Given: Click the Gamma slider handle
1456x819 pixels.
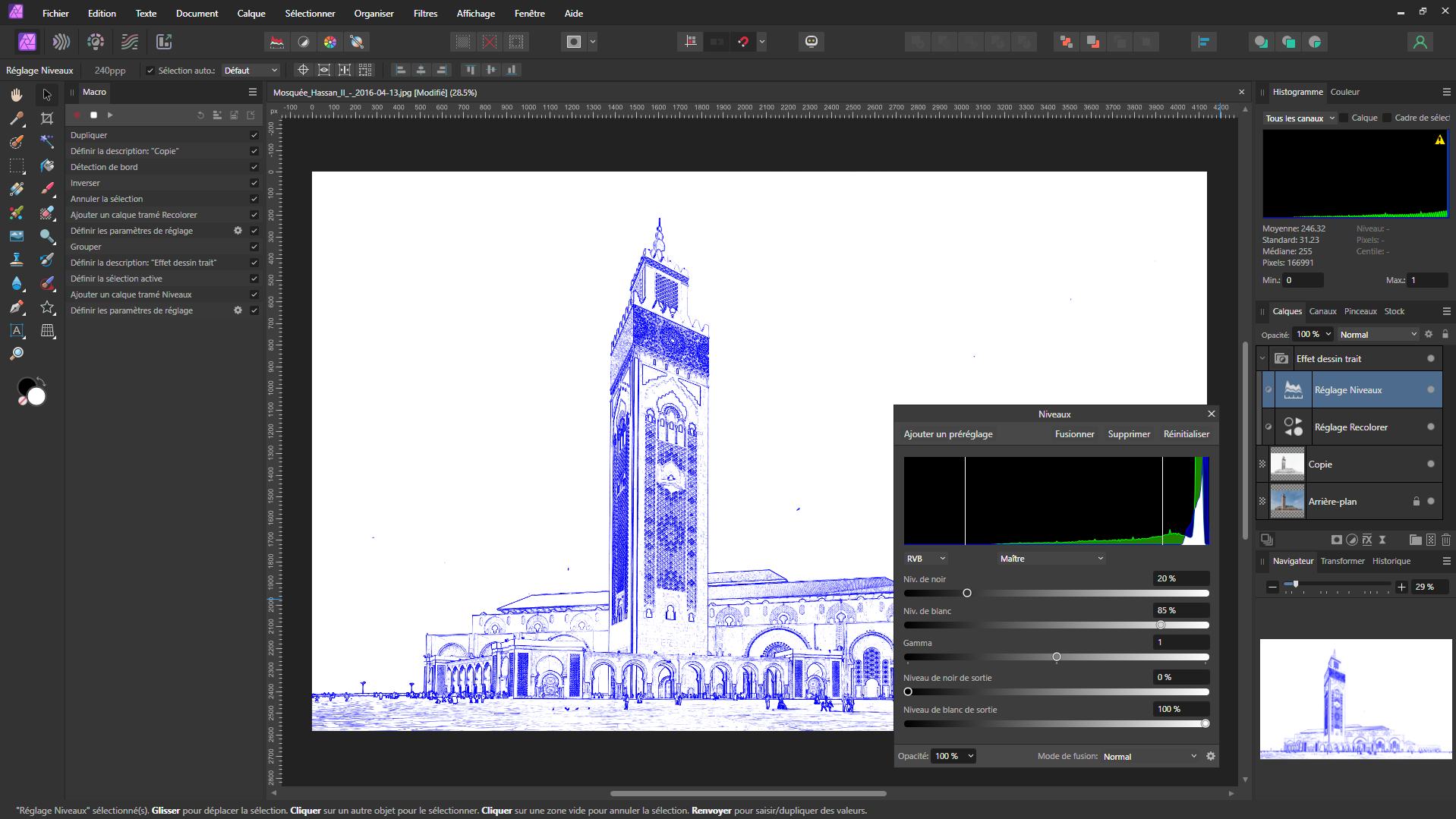Looking at the screenshot, I should [x=1056, y=657].
